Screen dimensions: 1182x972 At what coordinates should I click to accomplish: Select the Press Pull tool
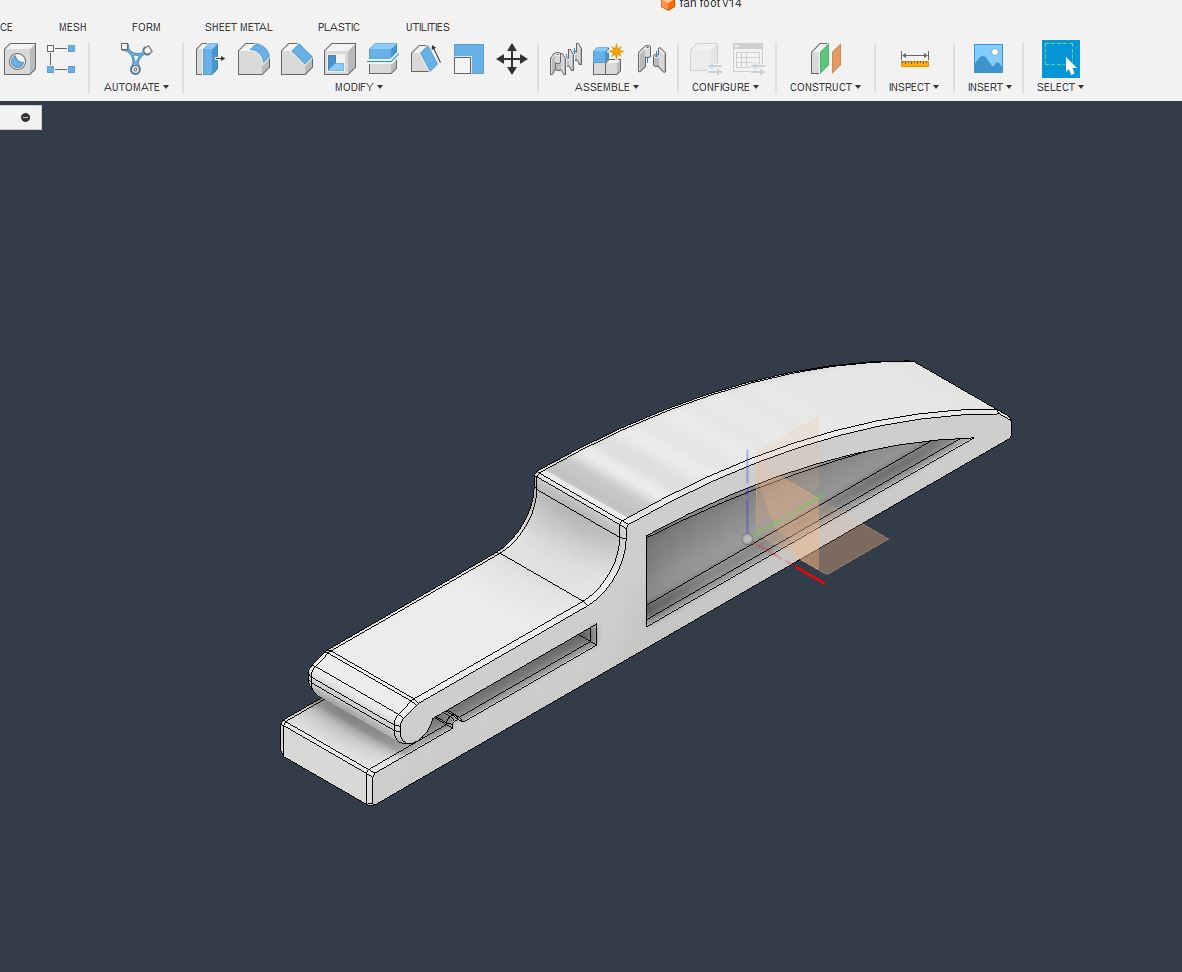coord(210,59)
